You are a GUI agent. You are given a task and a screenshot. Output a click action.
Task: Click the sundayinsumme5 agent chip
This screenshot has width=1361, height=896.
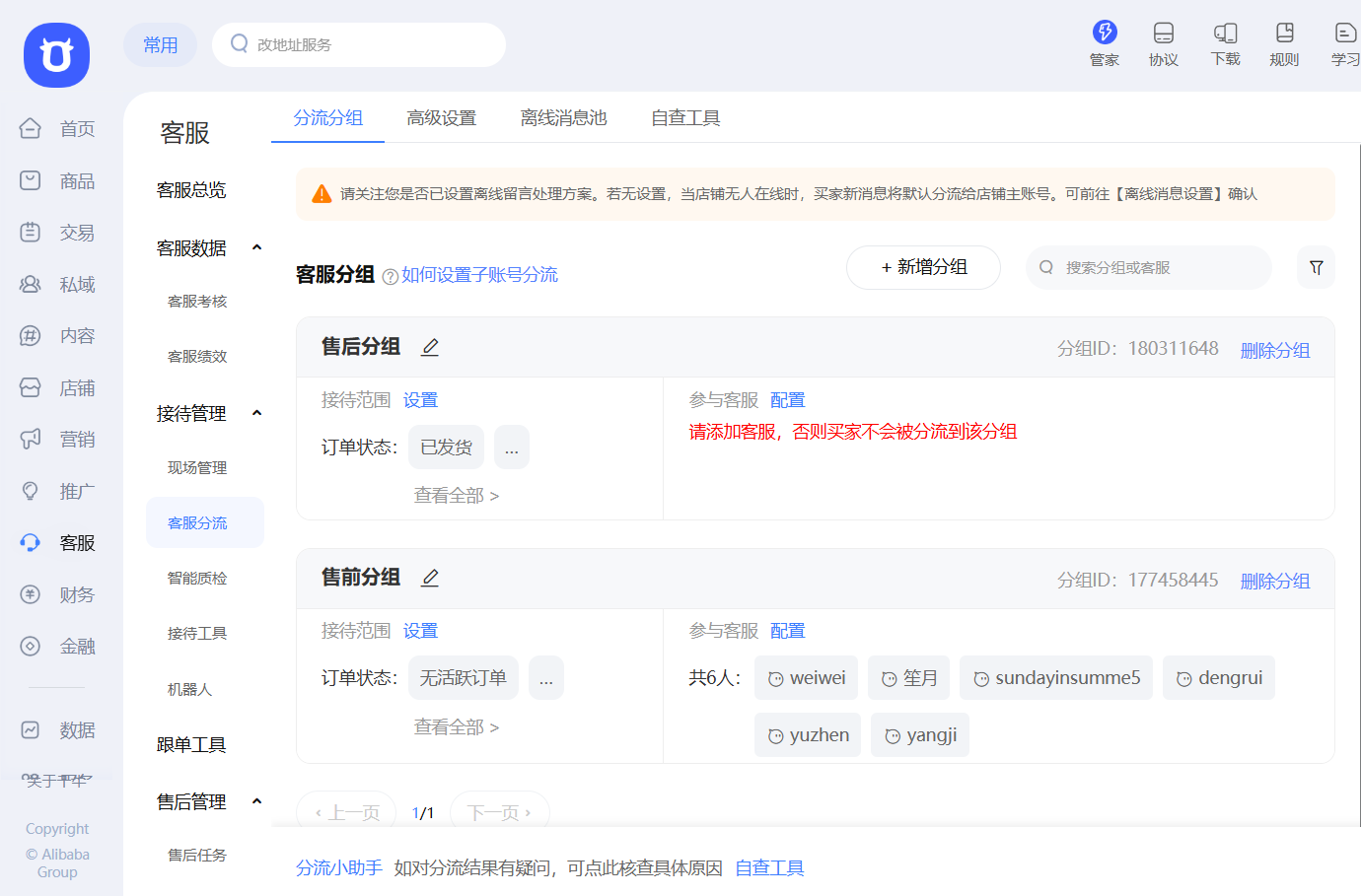1056,678
